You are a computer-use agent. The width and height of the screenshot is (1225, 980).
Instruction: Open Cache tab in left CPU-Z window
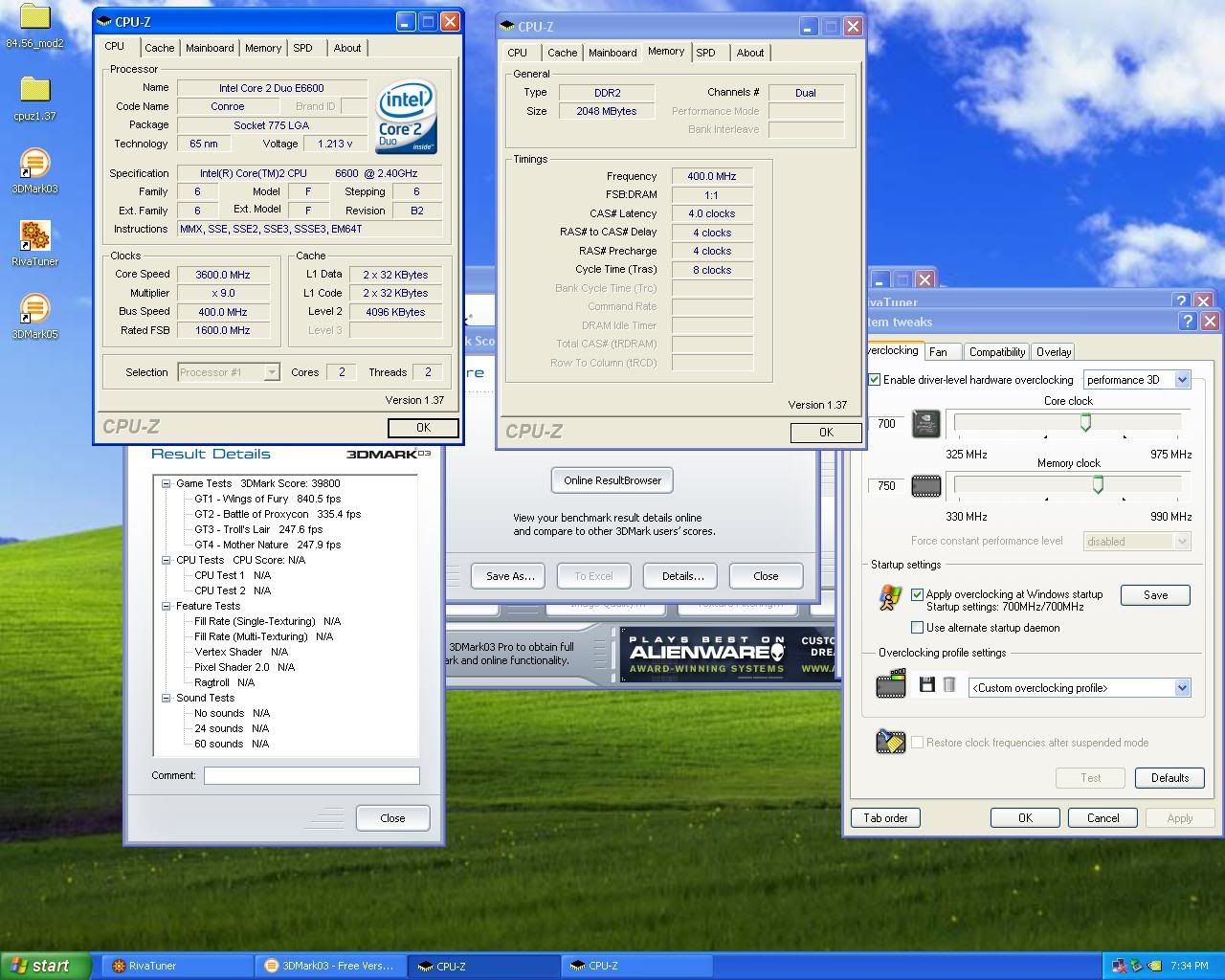click(160, 48)
